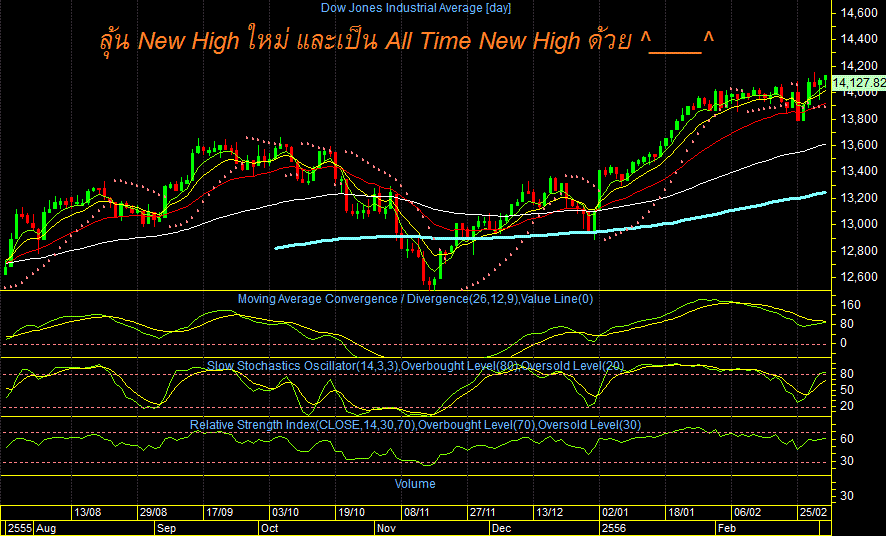The image size is (886, 536).
Task: Click the 13,200 price axis label
Action: click(859, 198)
